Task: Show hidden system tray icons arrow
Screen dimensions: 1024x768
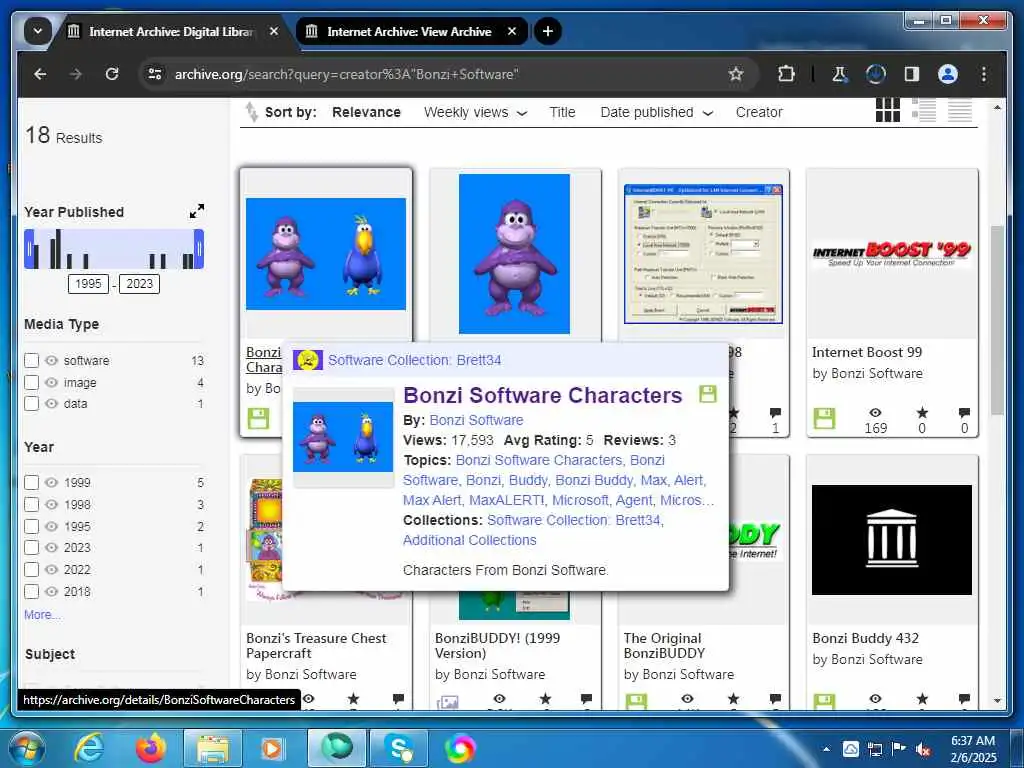Action: tap(827, 749)
